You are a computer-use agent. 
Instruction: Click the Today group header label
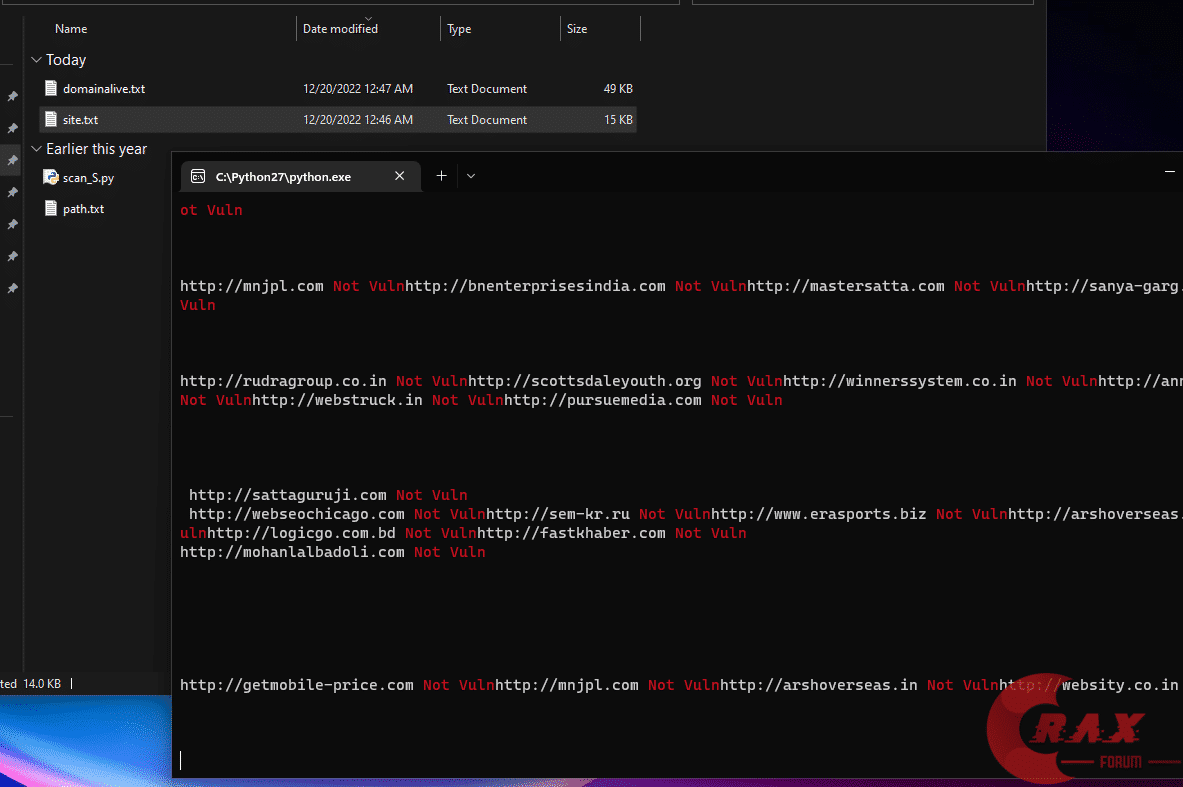point(66,60)
